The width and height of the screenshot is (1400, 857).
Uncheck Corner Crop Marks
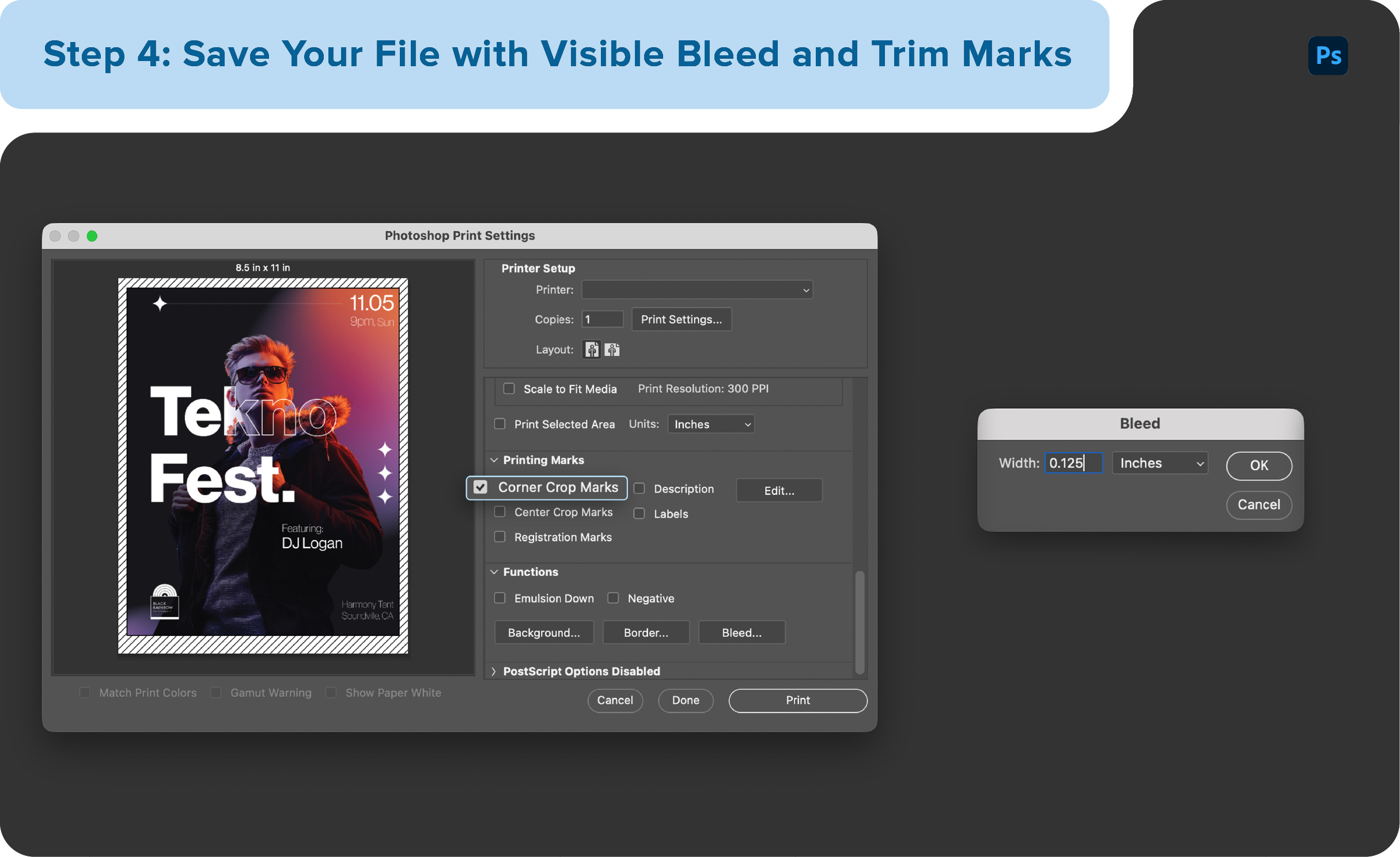point(480,487)
